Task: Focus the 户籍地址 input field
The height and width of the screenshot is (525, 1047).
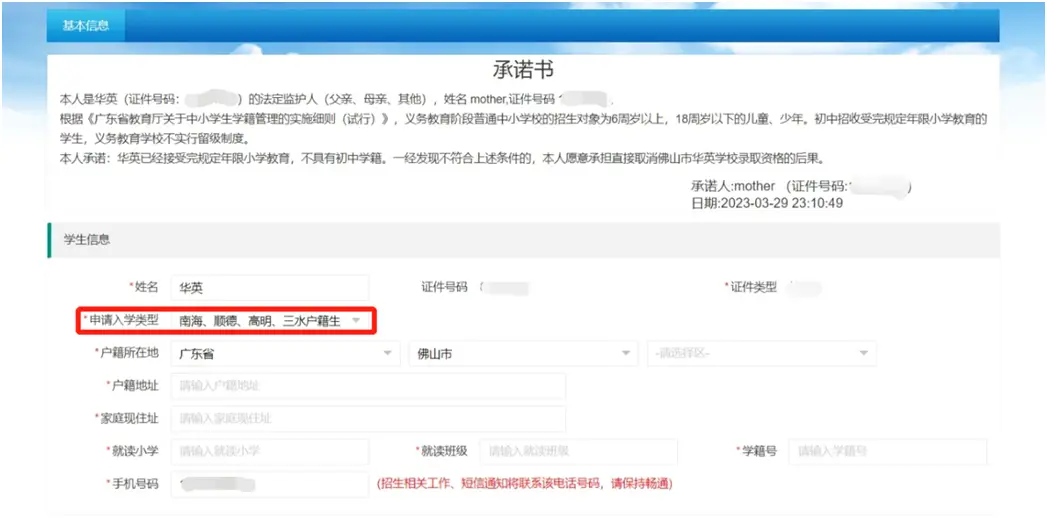Action: [x=367, y=386]
